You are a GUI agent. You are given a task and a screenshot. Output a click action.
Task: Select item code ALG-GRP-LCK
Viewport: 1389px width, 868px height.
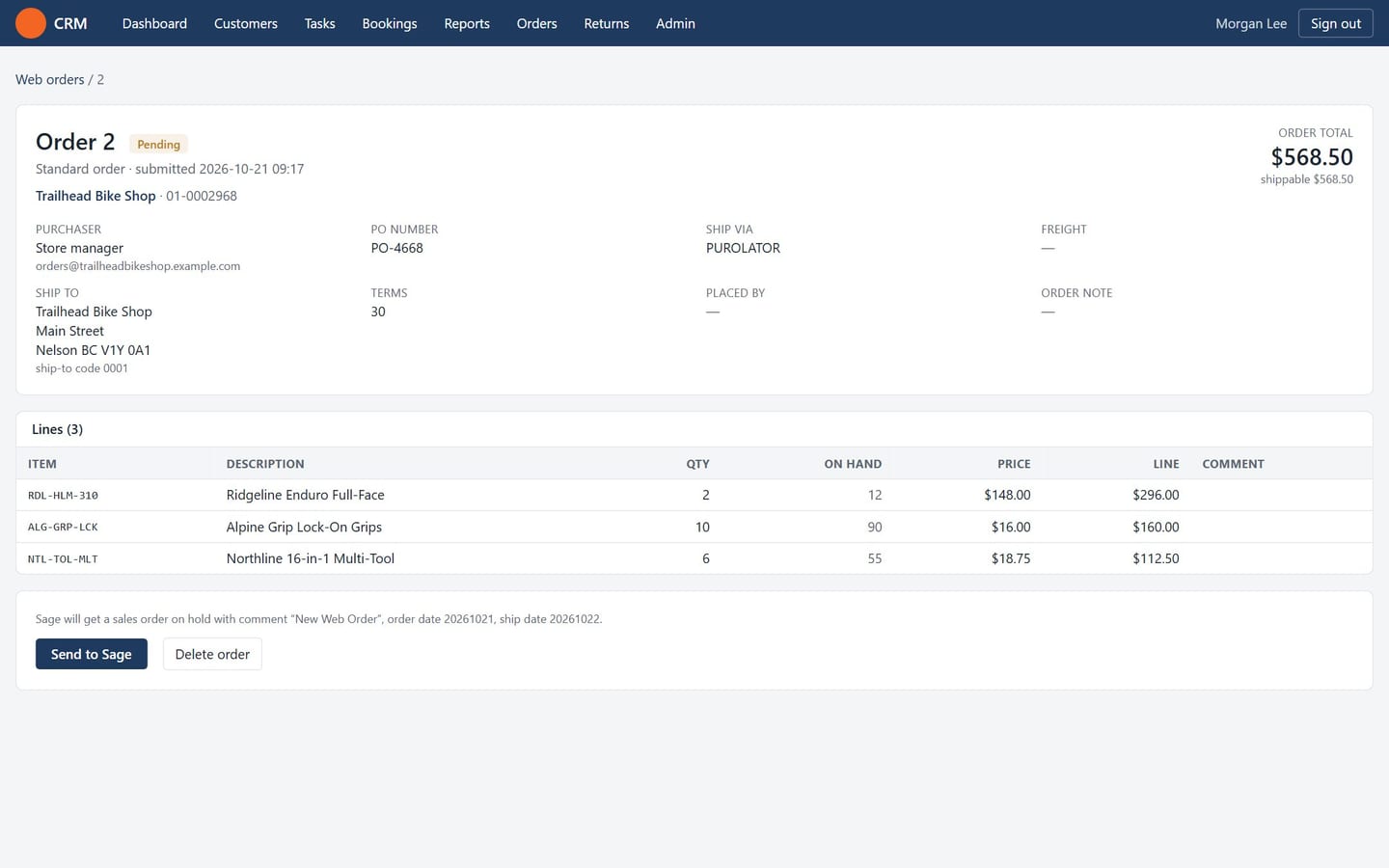pyautogui.click(x=63, y=527)
